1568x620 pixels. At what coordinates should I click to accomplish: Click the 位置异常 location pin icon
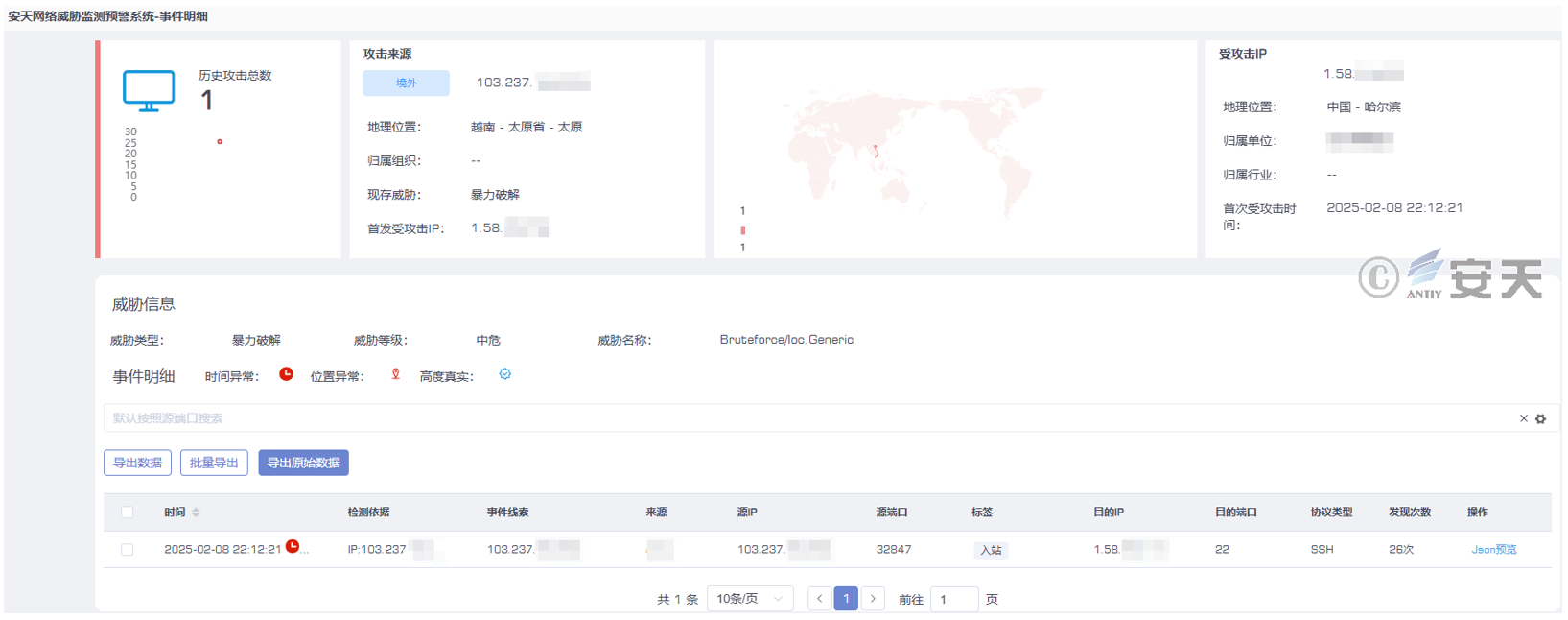395,374
